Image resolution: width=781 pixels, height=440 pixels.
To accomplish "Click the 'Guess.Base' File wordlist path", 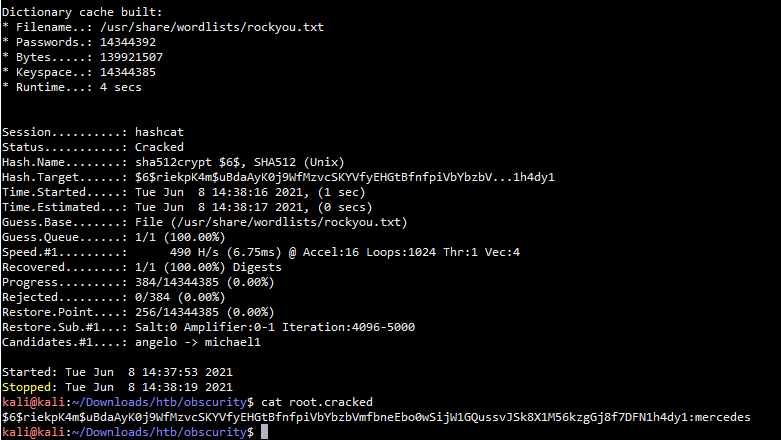I will [271, 222].
